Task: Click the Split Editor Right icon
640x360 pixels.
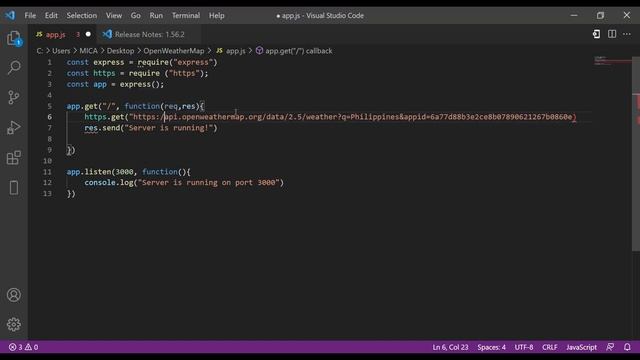Action: tap(612, 34)
